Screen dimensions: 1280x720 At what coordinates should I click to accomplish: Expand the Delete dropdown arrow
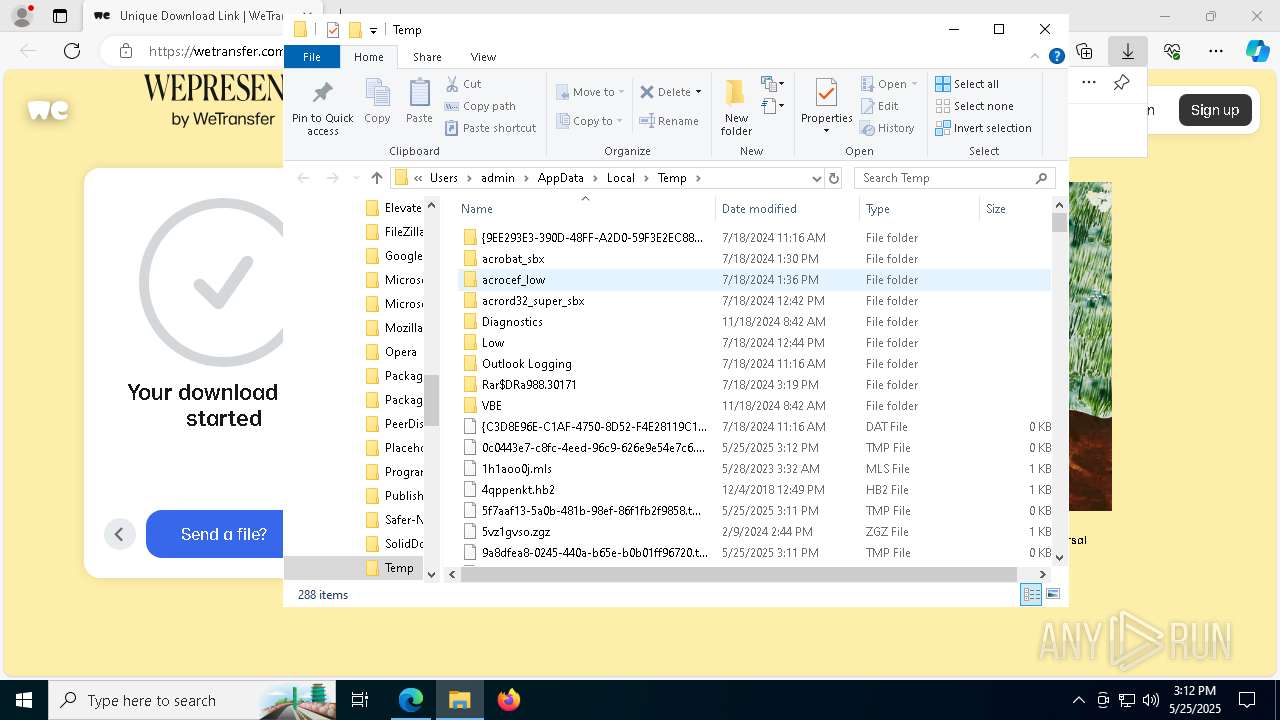coord(698,92)
